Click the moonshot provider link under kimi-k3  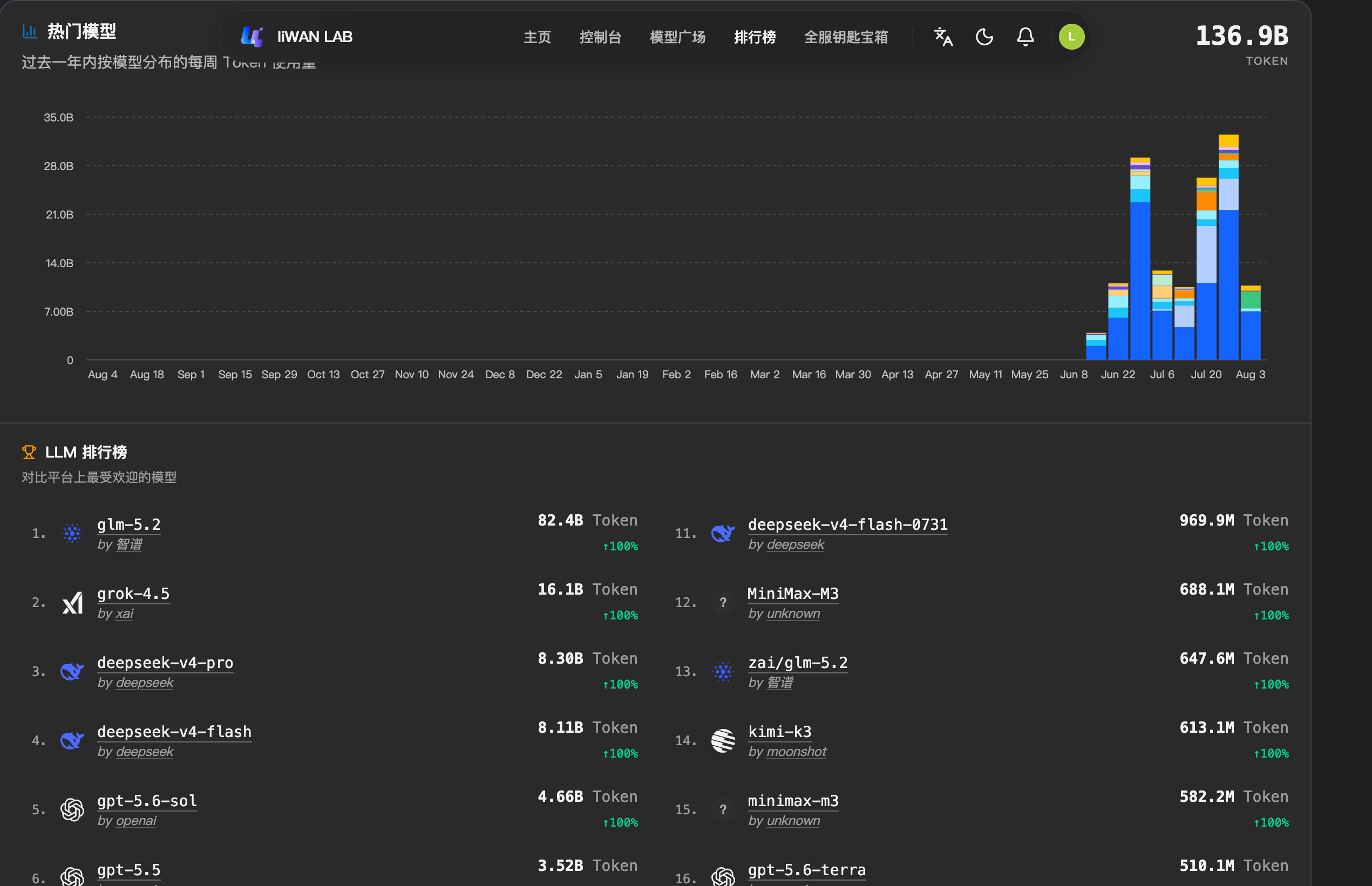point(797,752)
